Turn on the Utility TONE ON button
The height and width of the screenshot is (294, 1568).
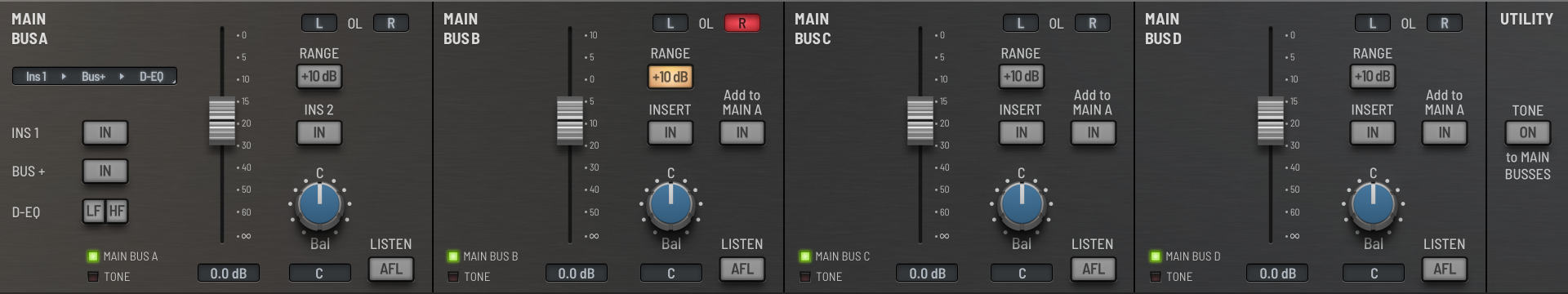click(1528, 132)
